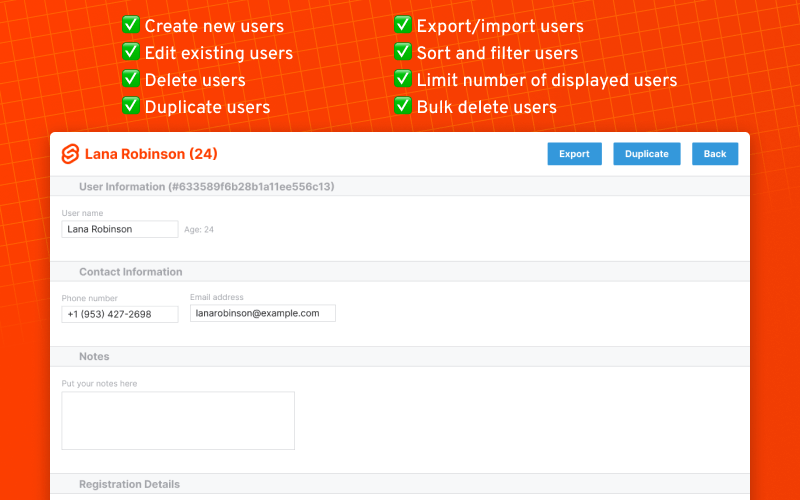Collapse the Contact Information section header
800x500 pixels.
click(x=131, y=272)
